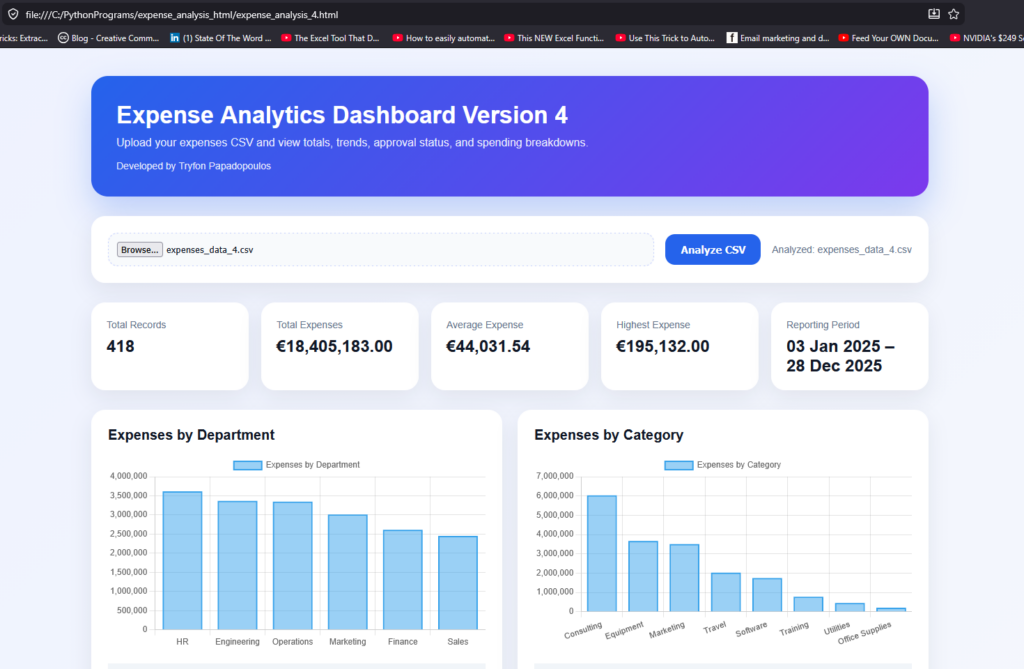Open The Excel Tool That D... bookmark
The width and height of the screenshot is (1024, 669).
(x=330, y=38)
